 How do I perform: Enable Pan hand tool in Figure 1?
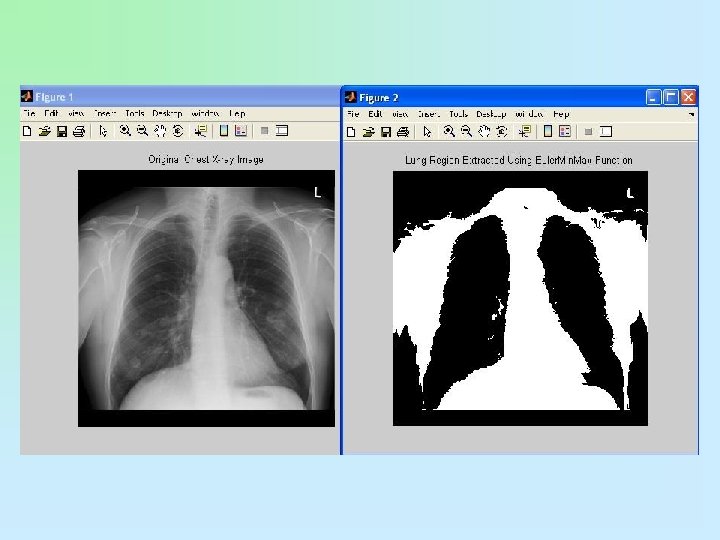pos(160,131)
